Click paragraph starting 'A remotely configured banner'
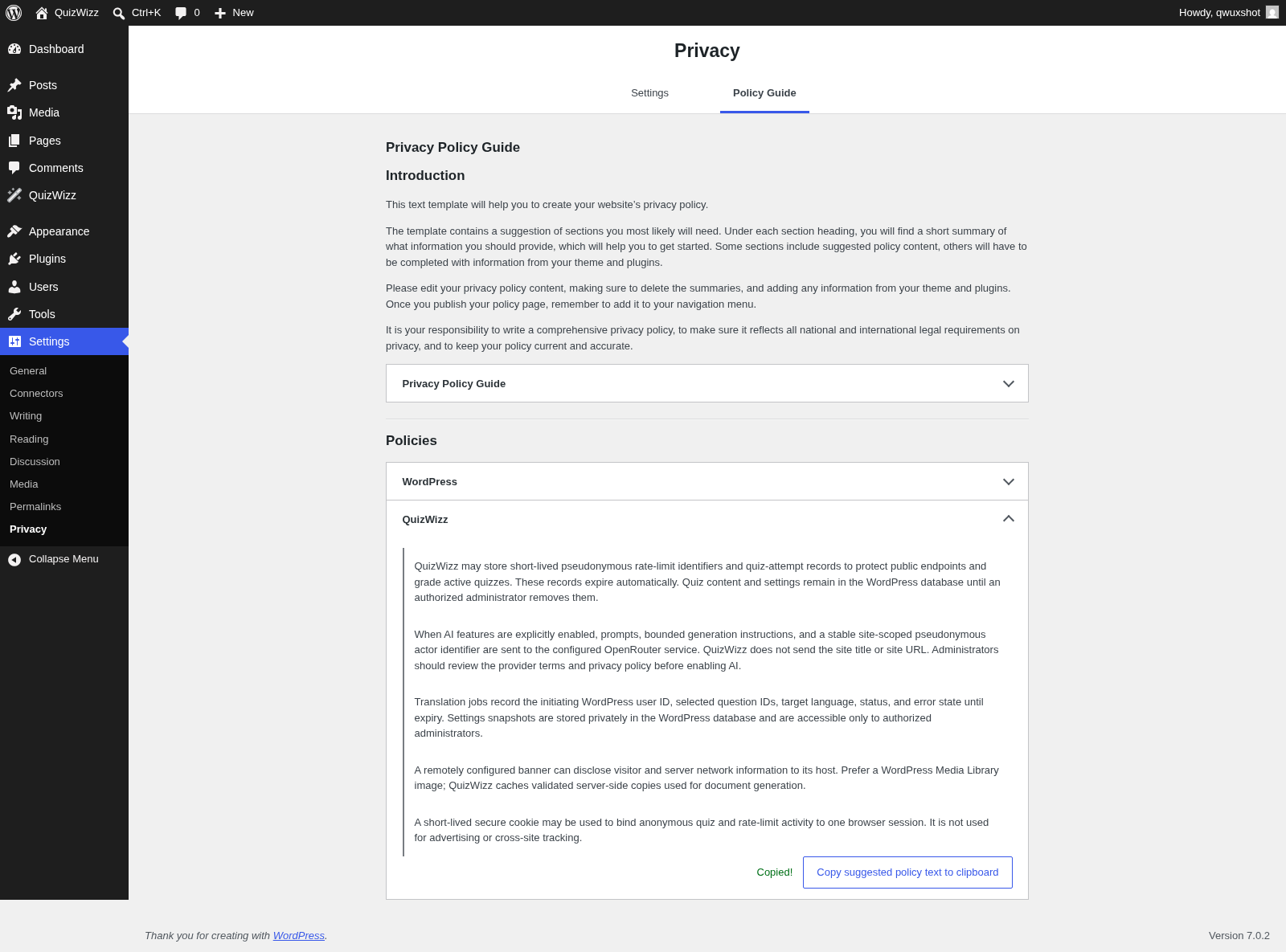 pos(709,778)
